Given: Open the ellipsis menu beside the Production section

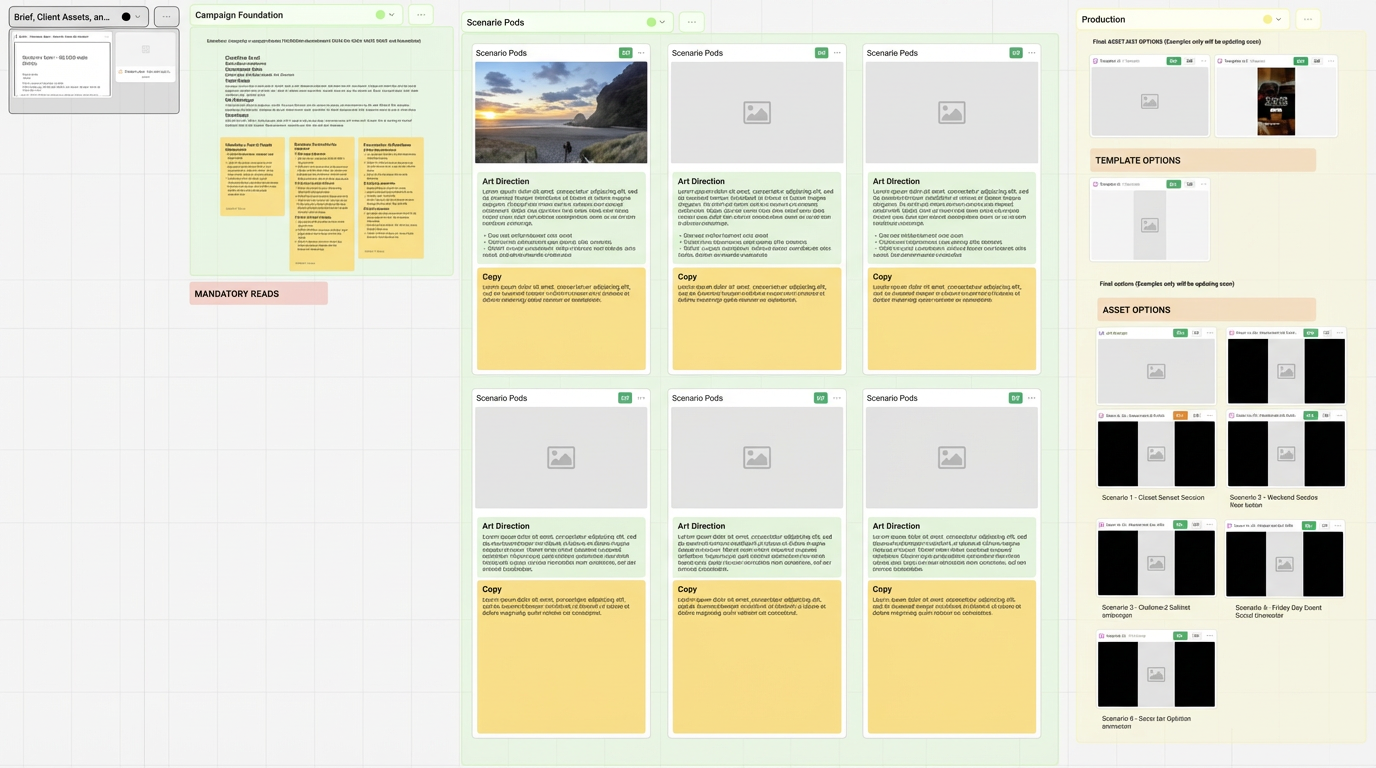Looking at the screenshot, I should click(1307, 19).
